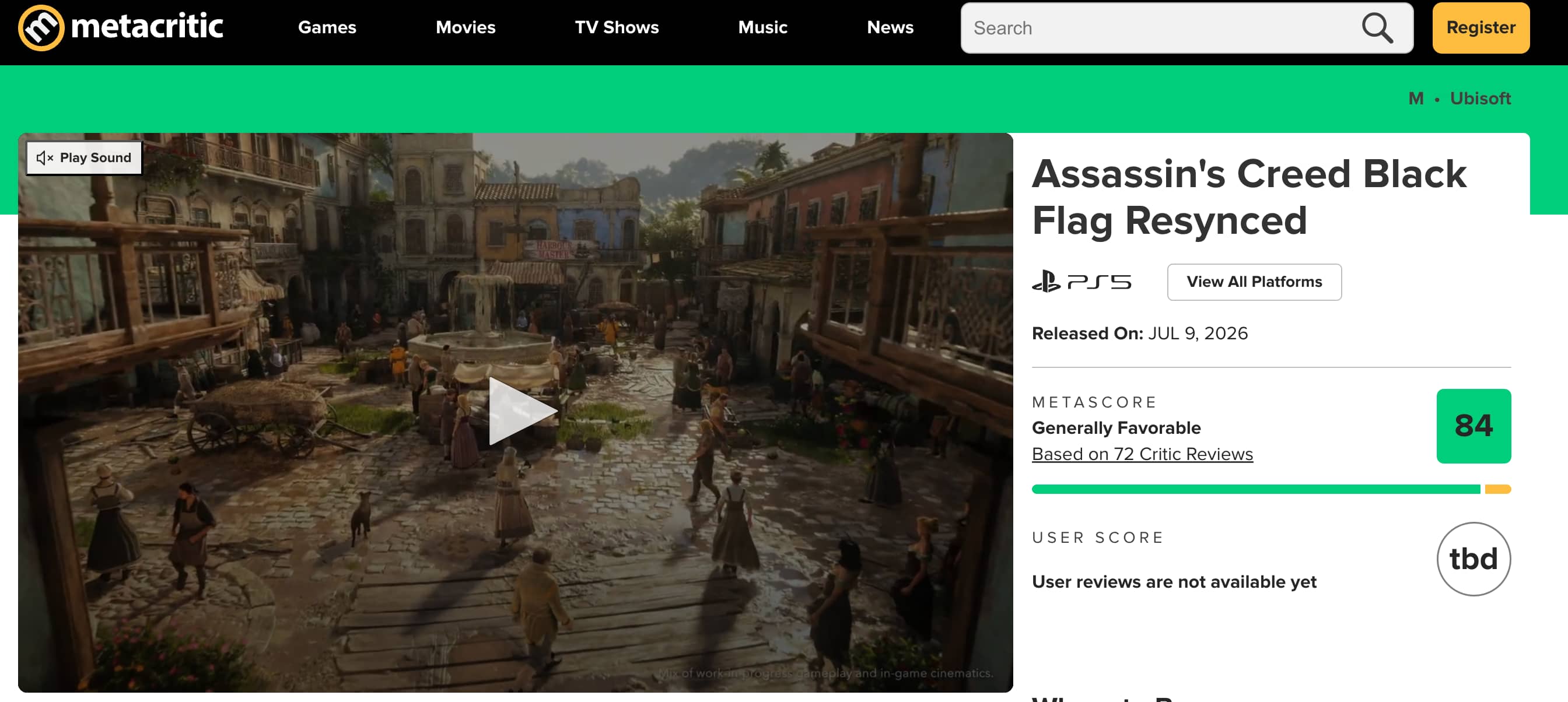Image resolution: width=1568 pixels, height=702 pixels.
Task: Click the Assassin's Creed Black Flag Resynced title
Action: click(x=1249, y=196)
